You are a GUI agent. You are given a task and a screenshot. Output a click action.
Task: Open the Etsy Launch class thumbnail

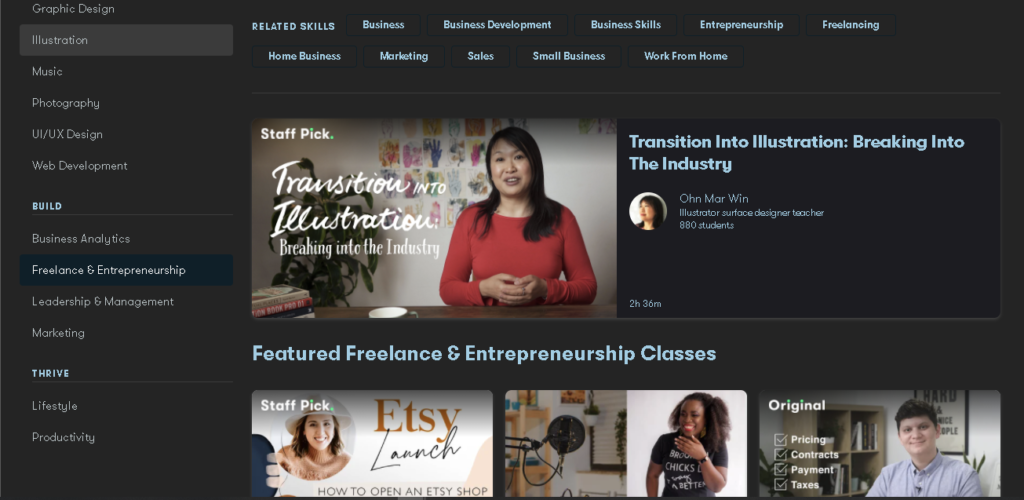pos(372,444)
